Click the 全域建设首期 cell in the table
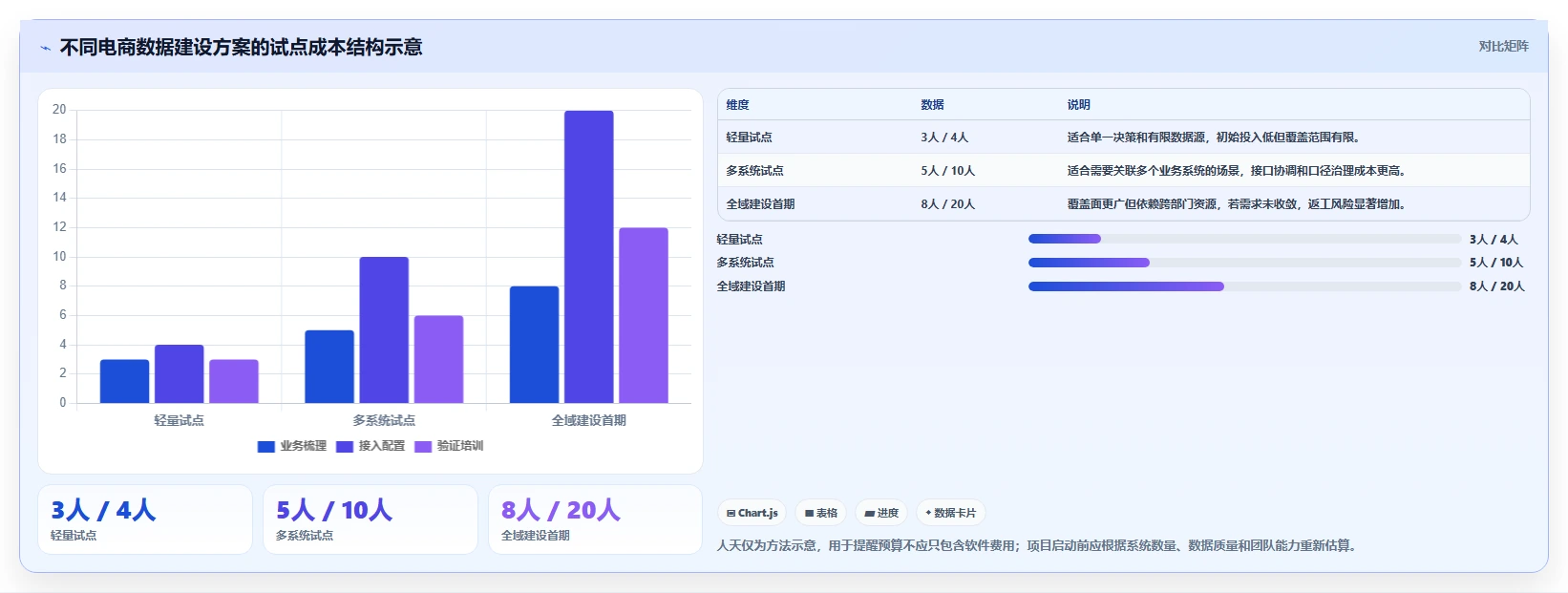 (760, 204)
